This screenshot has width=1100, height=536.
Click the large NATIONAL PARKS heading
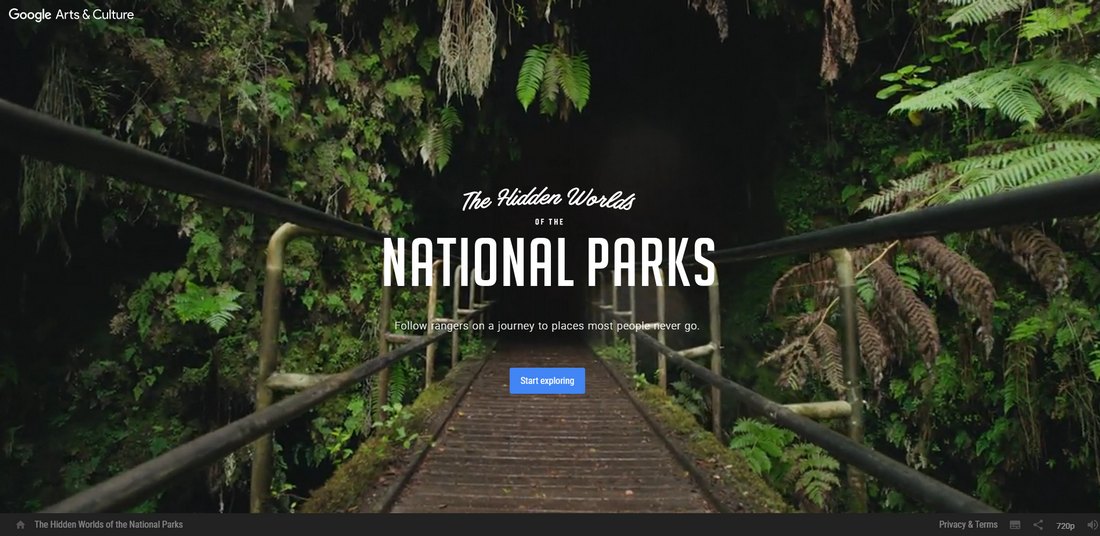(549, 262)
